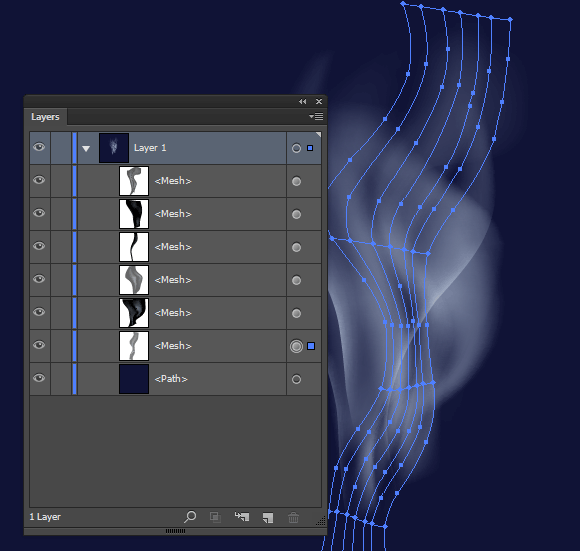The height and width of the screenshot is (551, 580).
Task: Toggle visibility of the Path item
Action: (39, 378)
